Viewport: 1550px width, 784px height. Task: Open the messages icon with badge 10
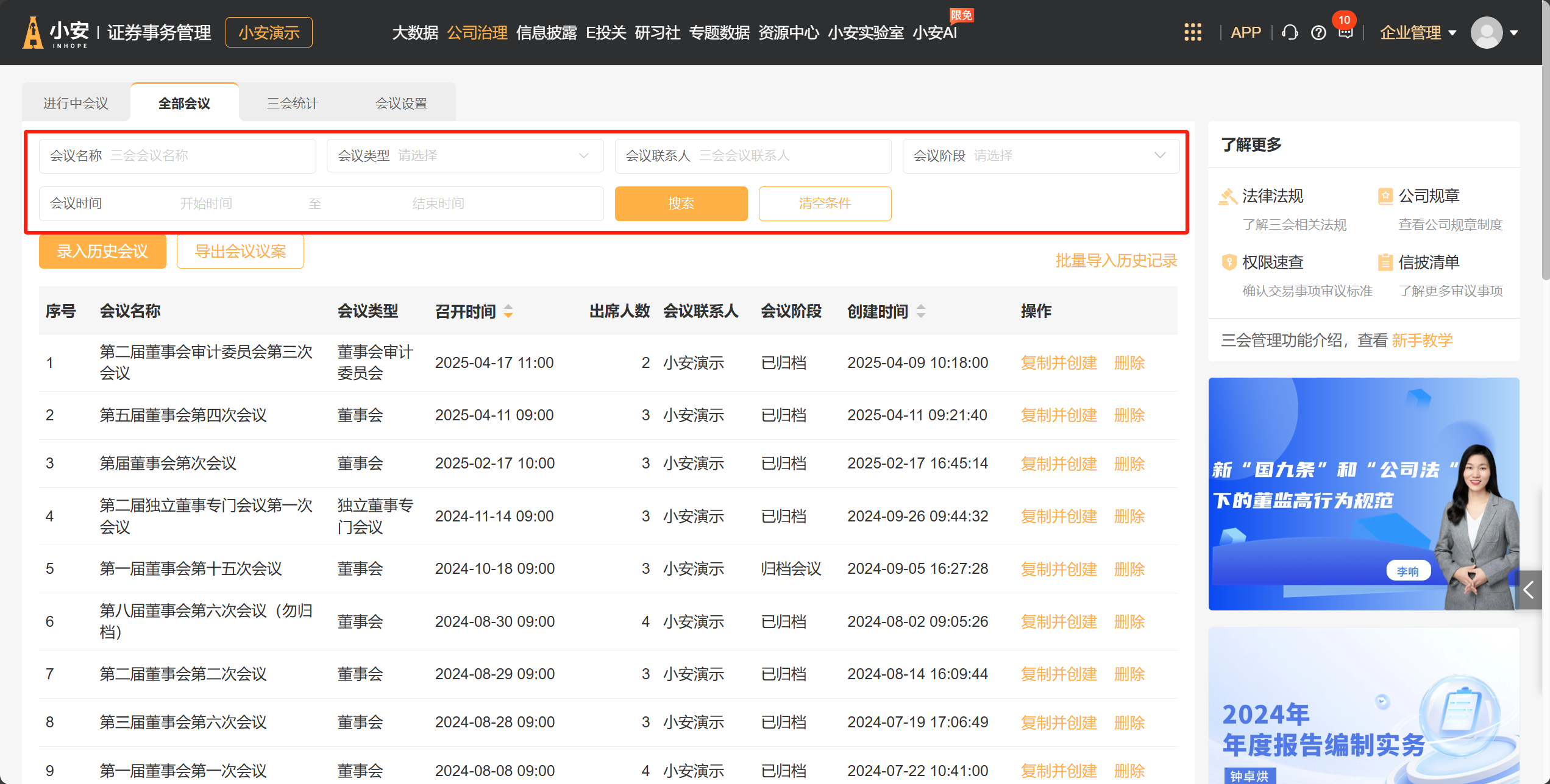point(1345,32)
